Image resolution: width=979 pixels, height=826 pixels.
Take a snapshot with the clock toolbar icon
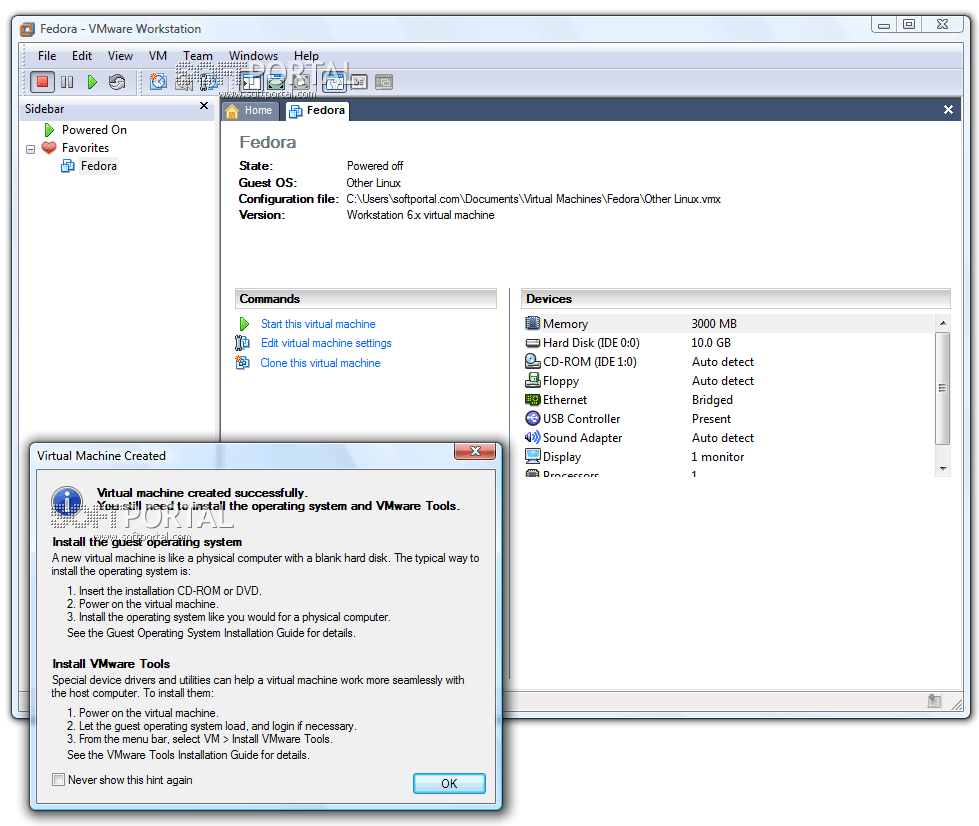coord(159,82)
